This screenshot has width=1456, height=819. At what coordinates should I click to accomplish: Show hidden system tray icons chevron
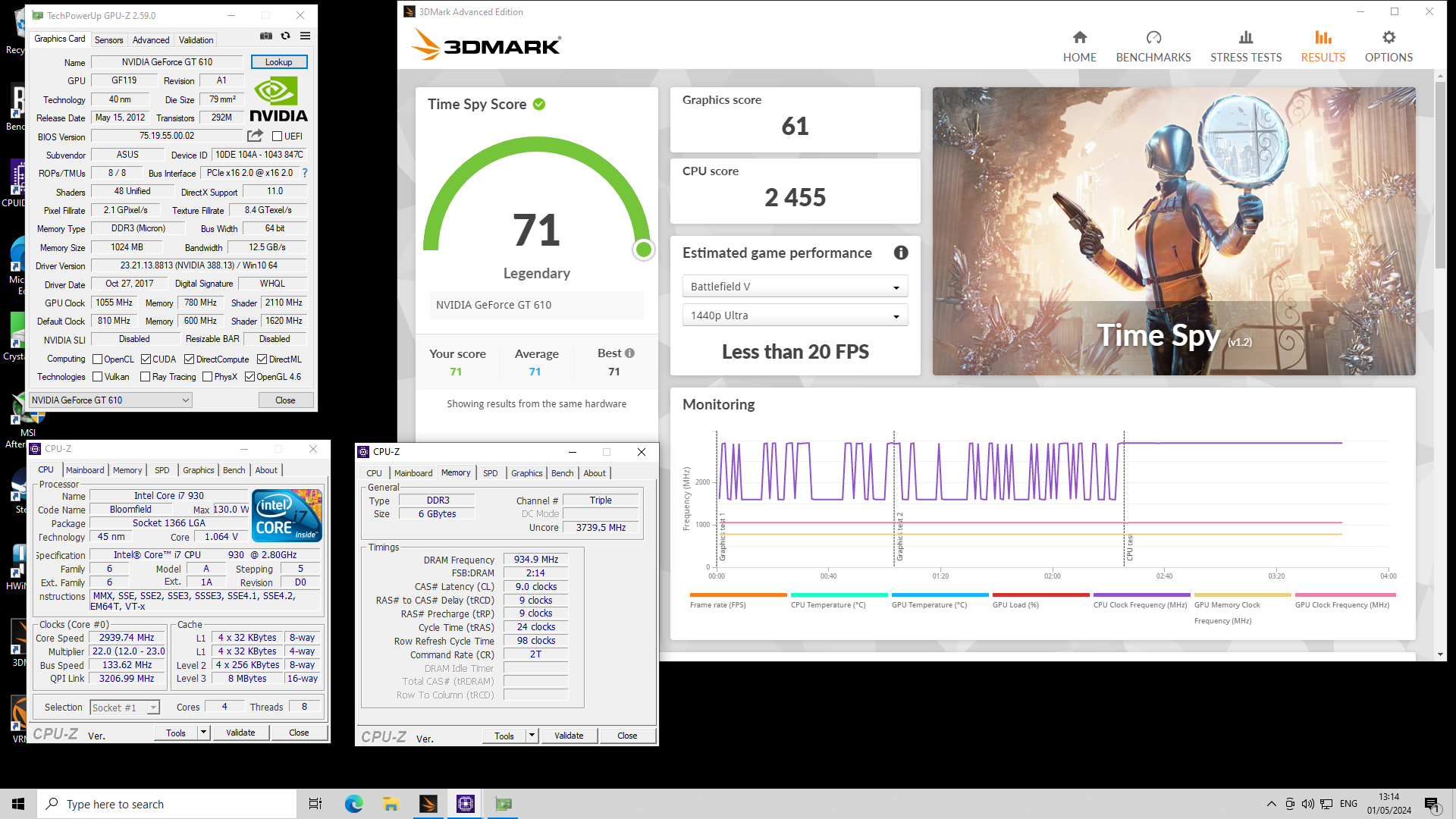click(x=1271, y=804)
